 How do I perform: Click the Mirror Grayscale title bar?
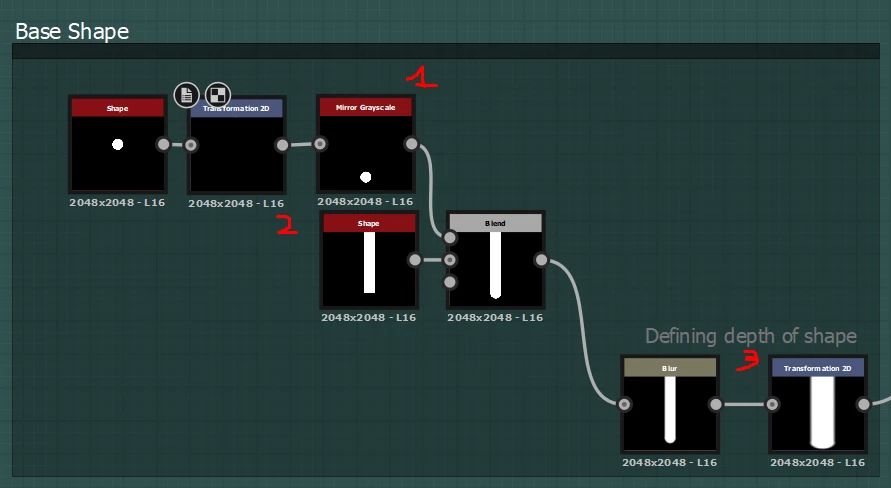click(x=365, y=107)
